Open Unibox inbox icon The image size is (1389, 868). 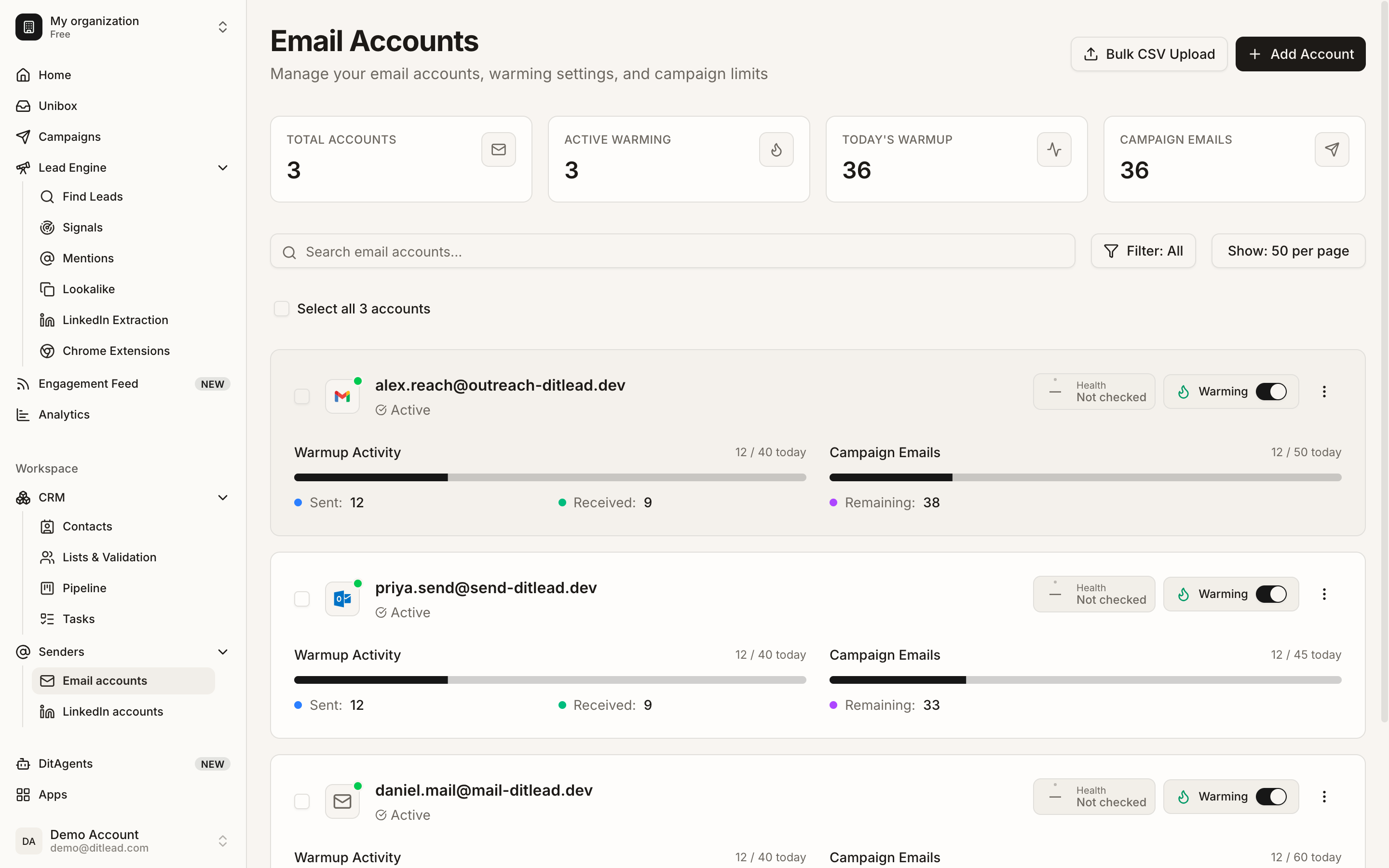23,106
